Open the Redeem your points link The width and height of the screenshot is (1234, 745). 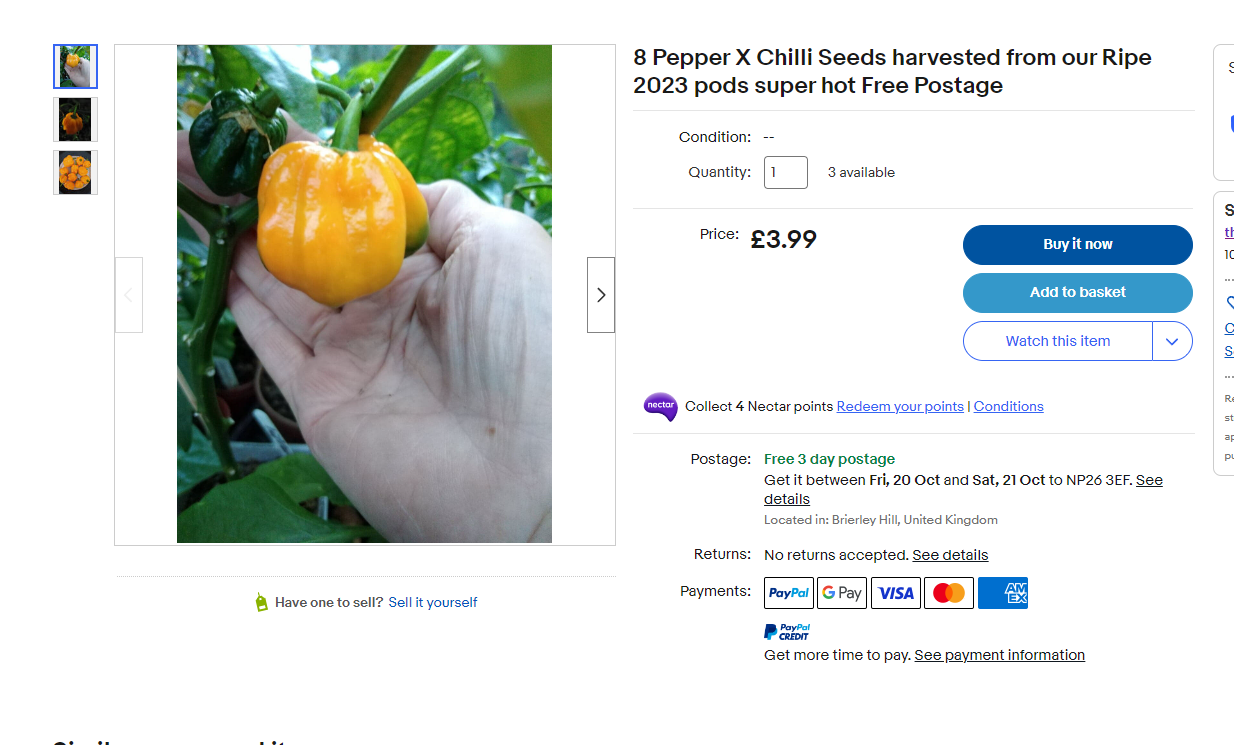point(900,406)
